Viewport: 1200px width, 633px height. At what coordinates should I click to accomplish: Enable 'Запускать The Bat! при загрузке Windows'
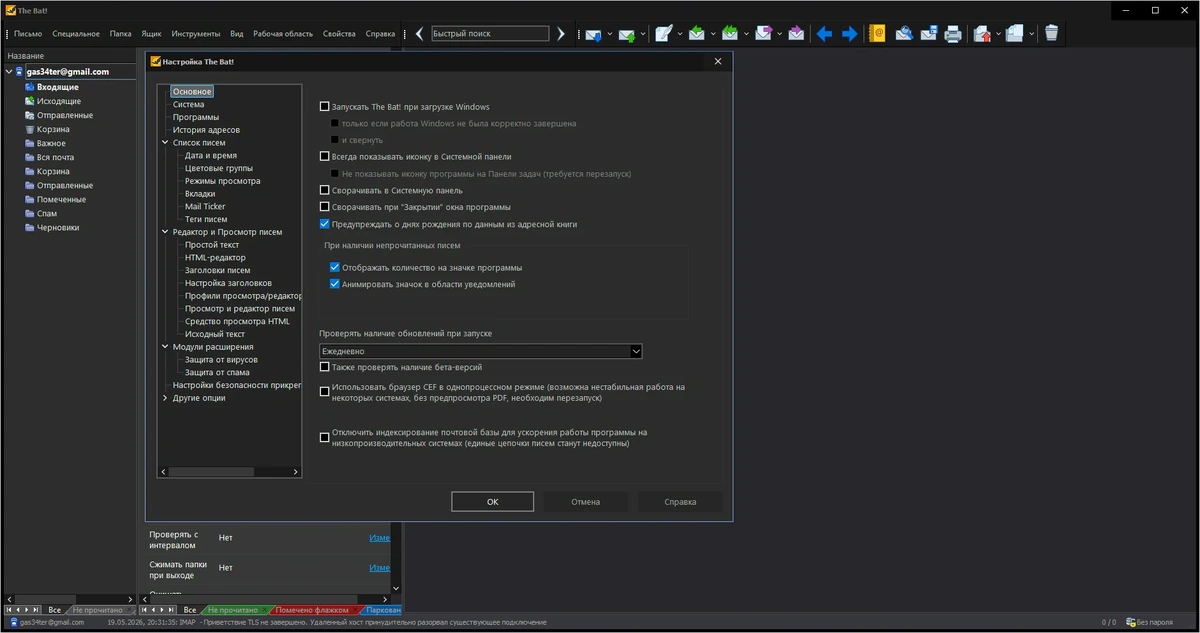point(324,106)
